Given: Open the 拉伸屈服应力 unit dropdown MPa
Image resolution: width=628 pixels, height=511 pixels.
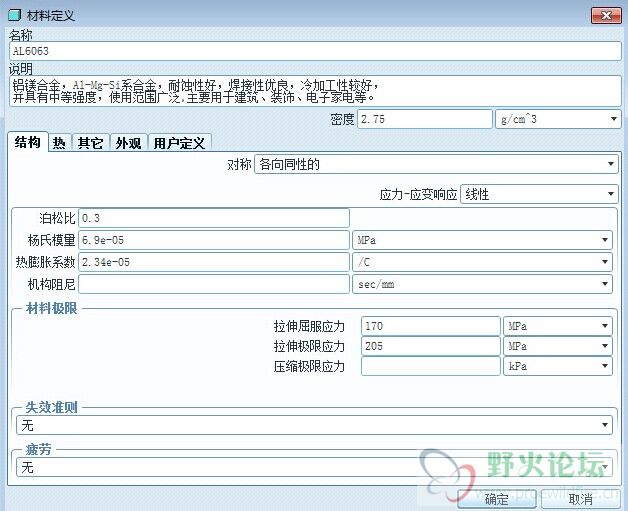Looking at the screenshot, I should click(558, 326).
